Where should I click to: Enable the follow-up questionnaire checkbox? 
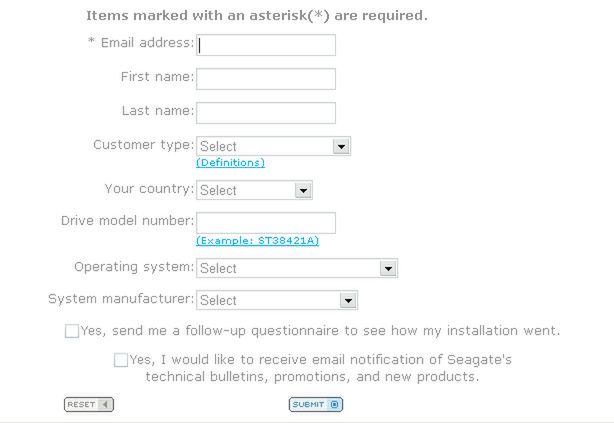[x=72, y=331]
